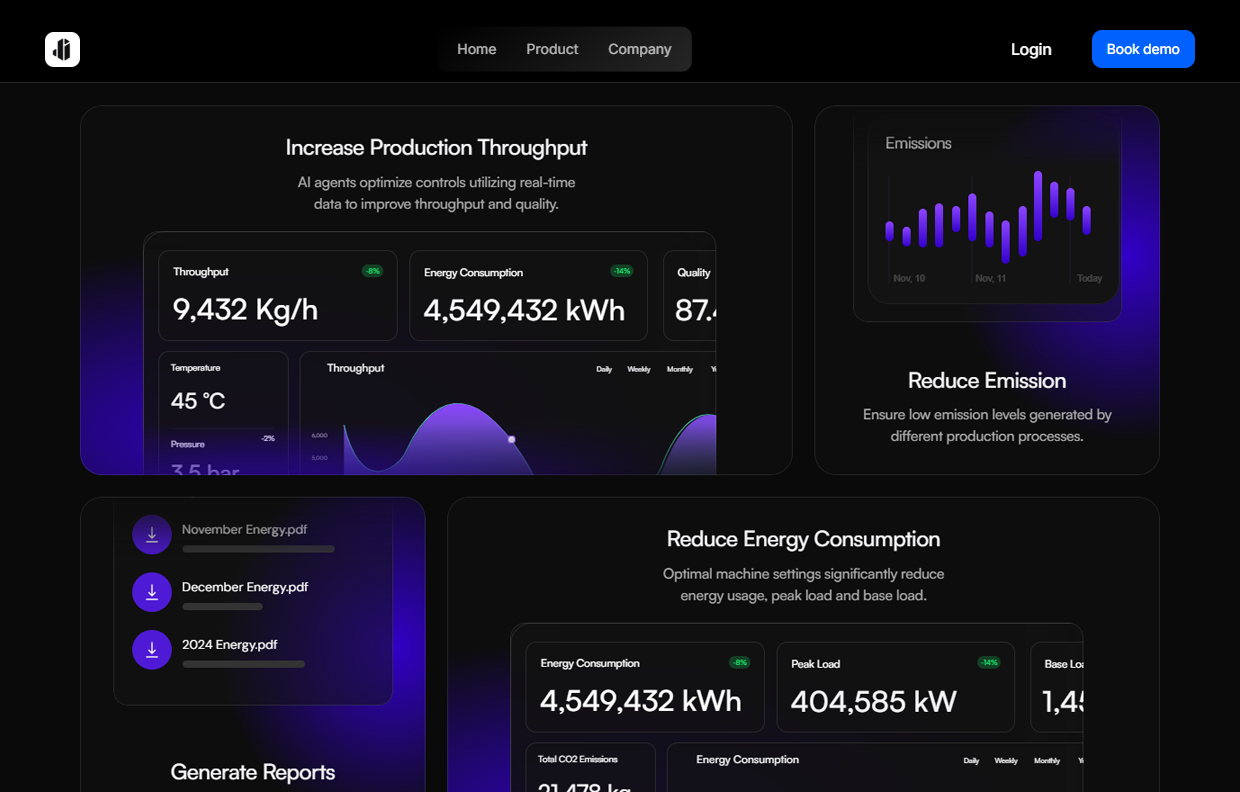
Task: Switch Throughput chart to Monthly view
Action: (x=679, y=369)
